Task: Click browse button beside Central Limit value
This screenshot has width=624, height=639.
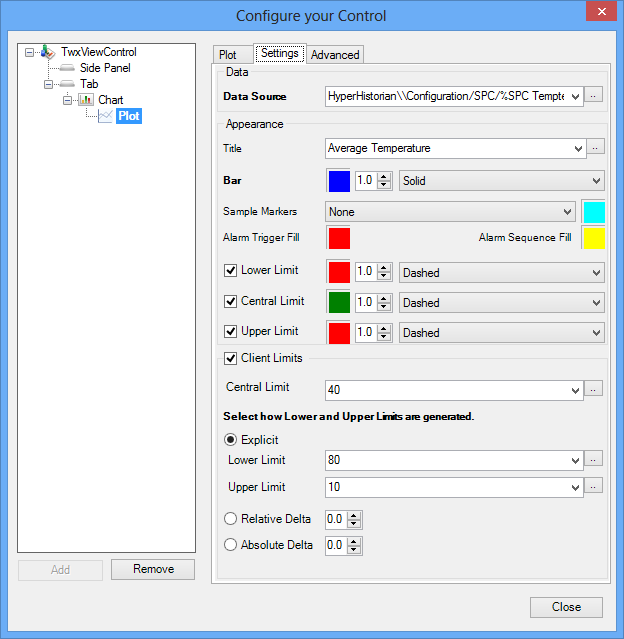Action: point(594,388)
